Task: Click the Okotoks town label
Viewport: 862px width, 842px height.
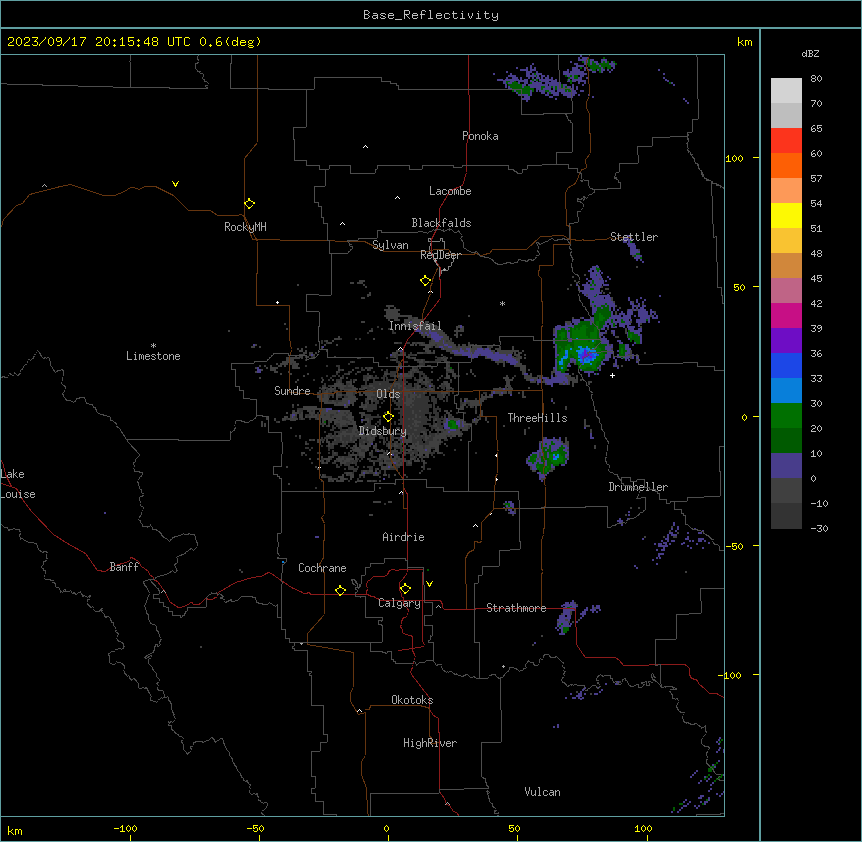Action: coord(412,700)
